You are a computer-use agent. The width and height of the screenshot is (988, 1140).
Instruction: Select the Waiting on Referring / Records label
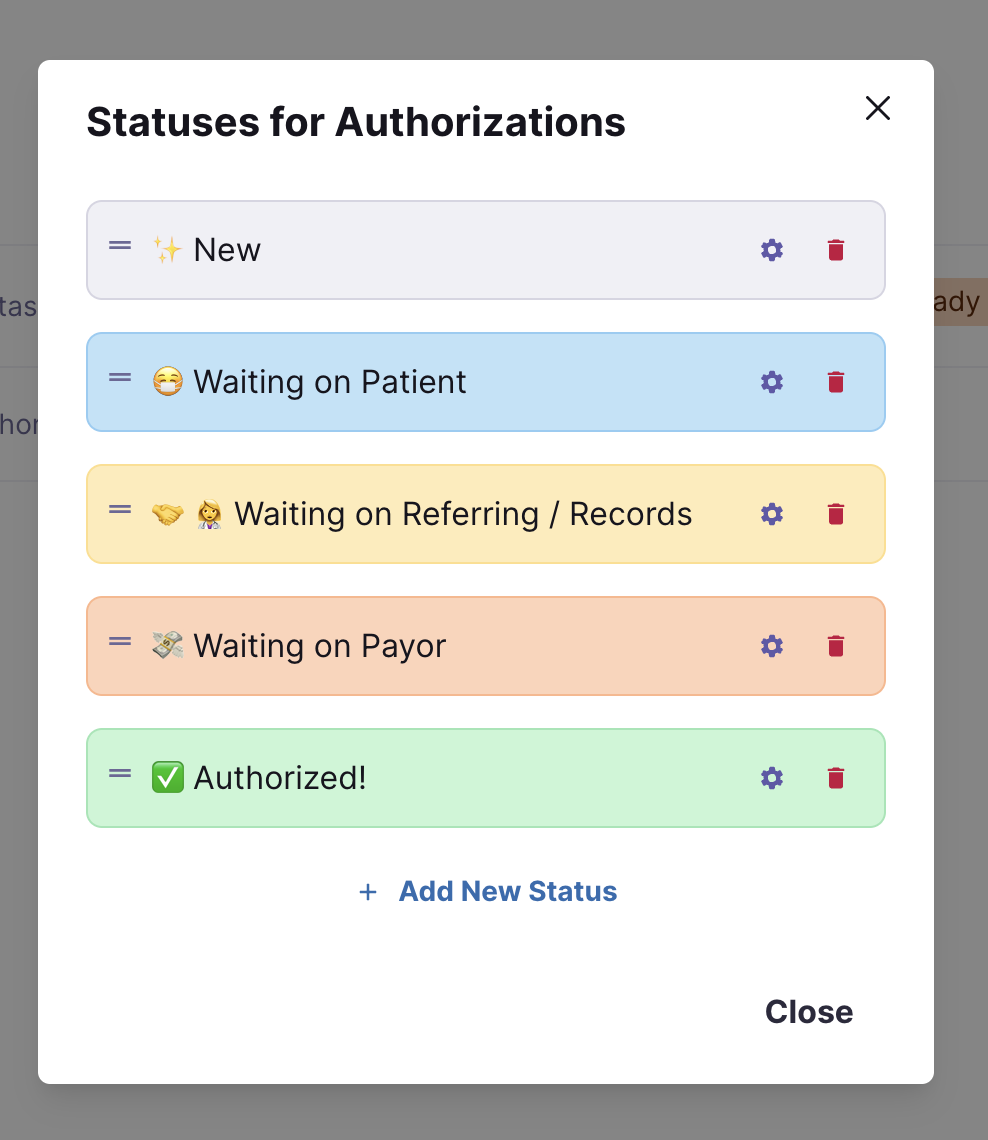pos(463,514)
